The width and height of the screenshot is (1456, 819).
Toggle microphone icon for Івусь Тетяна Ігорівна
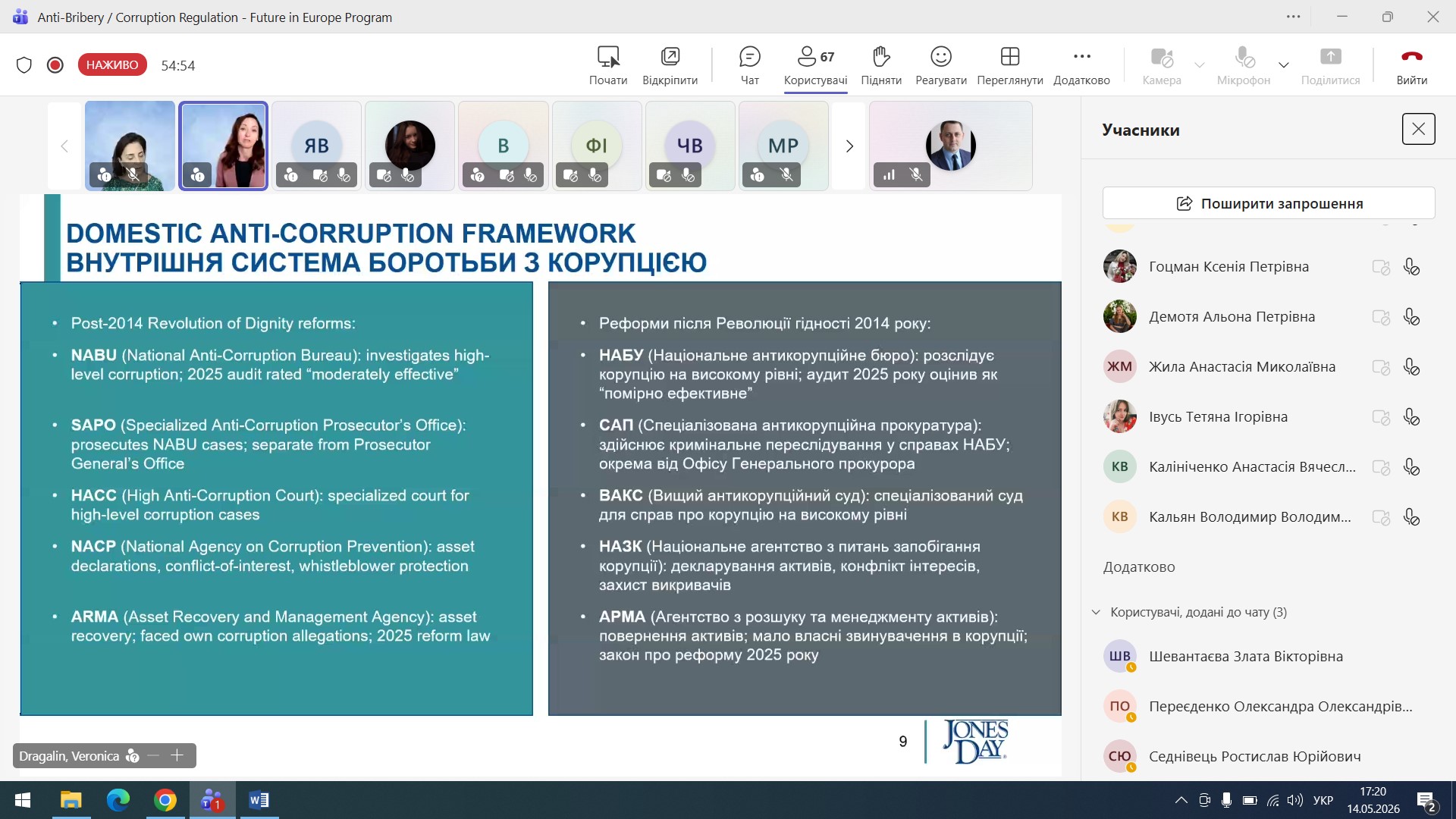pos(1411,417)
